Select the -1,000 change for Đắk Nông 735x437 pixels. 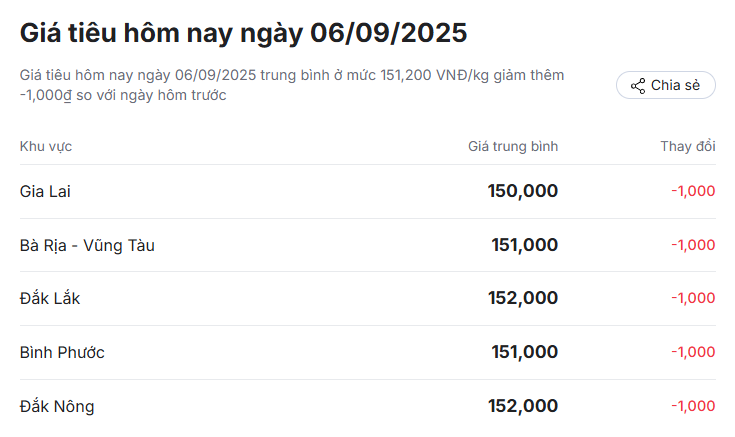[693, 406]
